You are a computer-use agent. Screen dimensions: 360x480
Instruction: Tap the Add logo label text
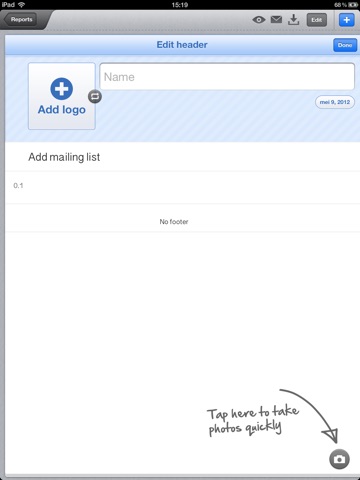62,110
